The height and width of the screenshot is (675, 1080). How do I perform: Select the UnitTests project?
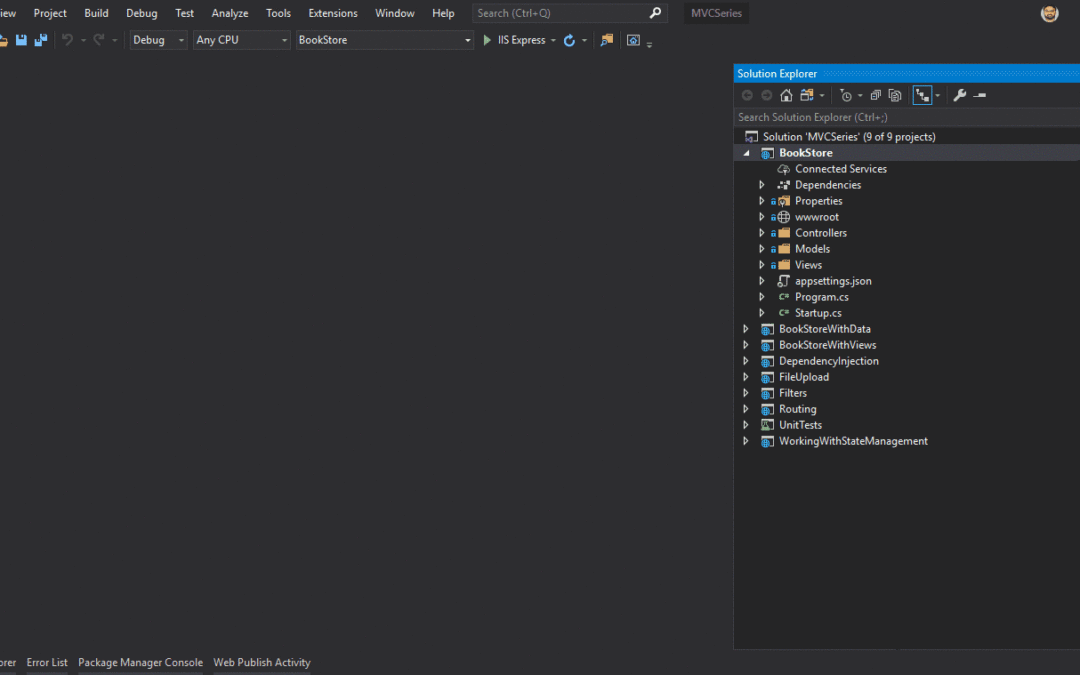pyautogui.click(x=800, y=425)
